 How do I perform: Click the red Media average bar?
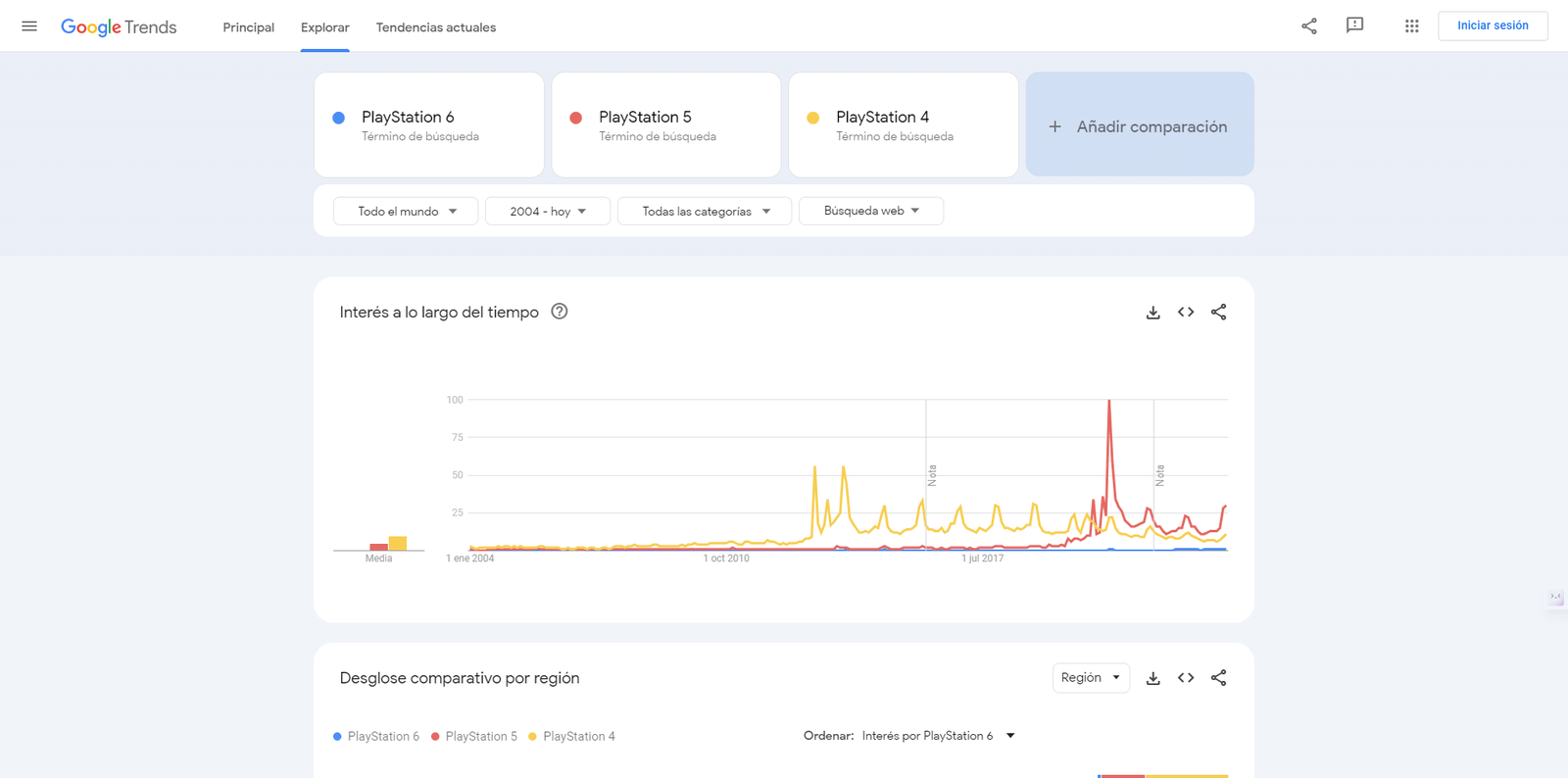378,547
